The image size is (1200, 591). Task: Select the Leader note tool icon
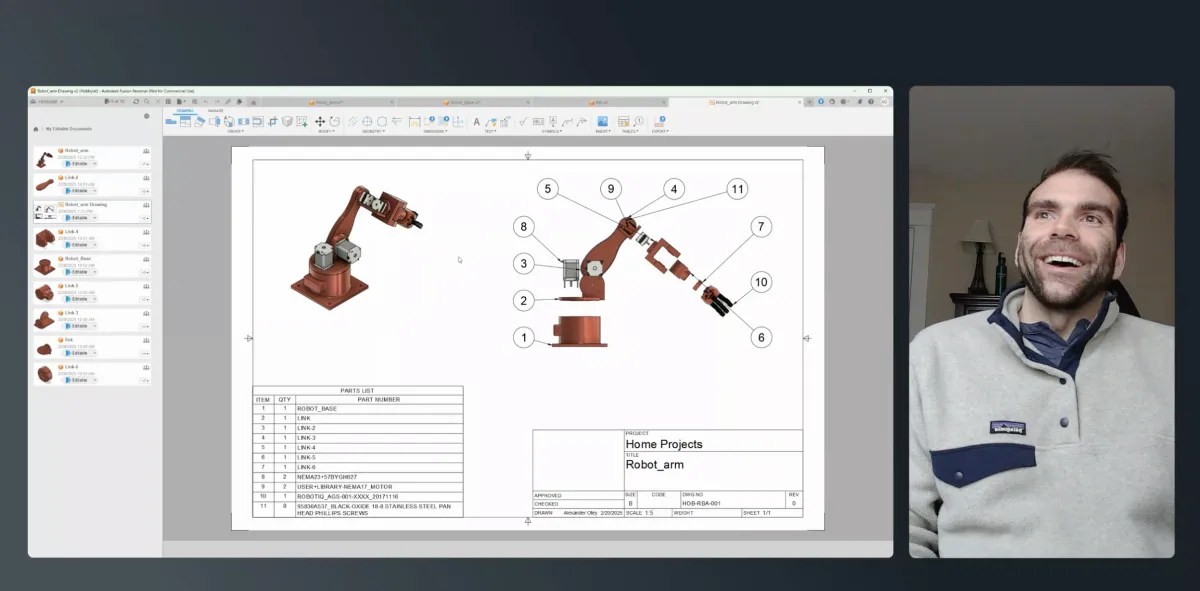click(491, 122)
